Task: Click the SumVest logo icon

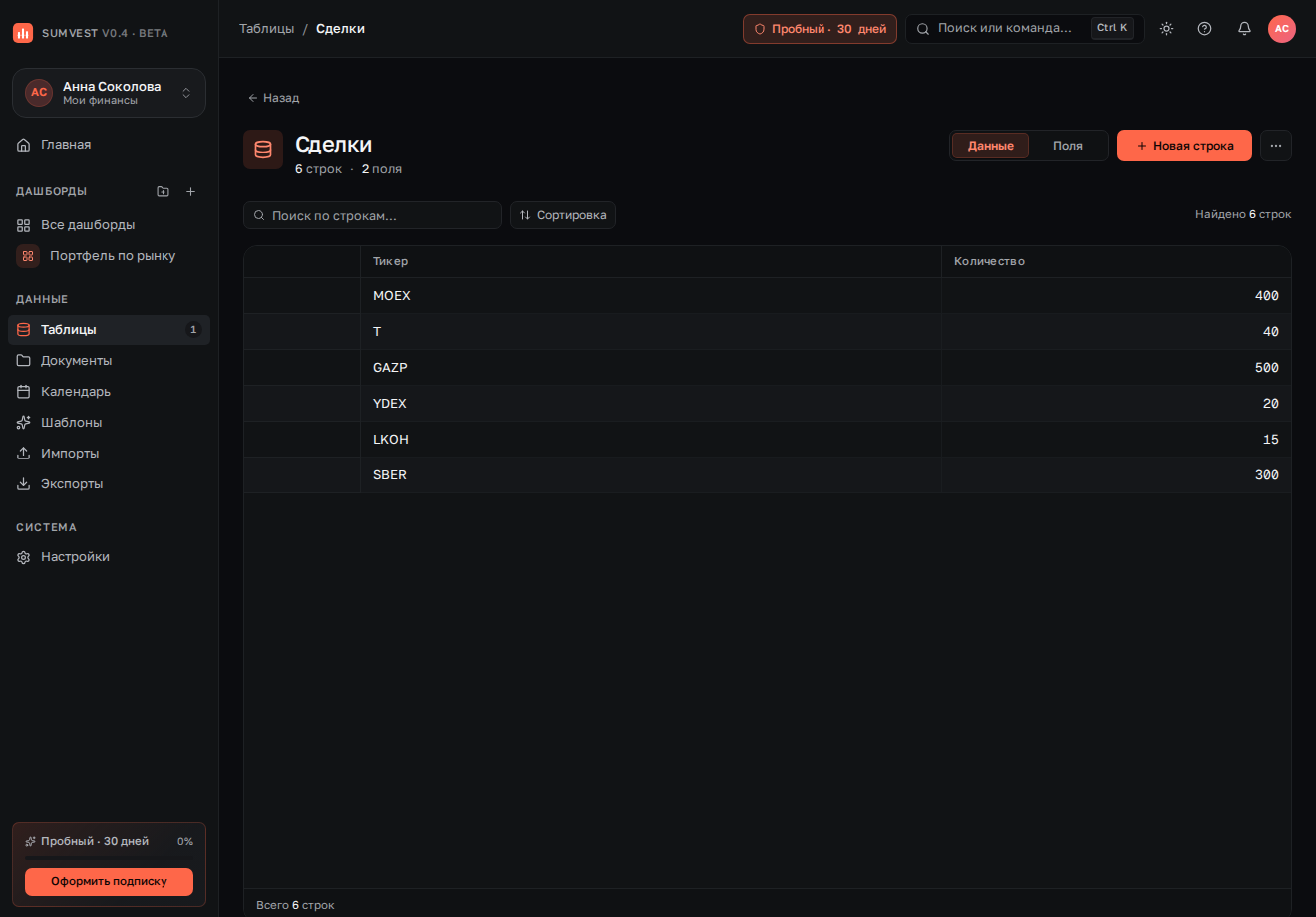Action: (x=23, y=33)
